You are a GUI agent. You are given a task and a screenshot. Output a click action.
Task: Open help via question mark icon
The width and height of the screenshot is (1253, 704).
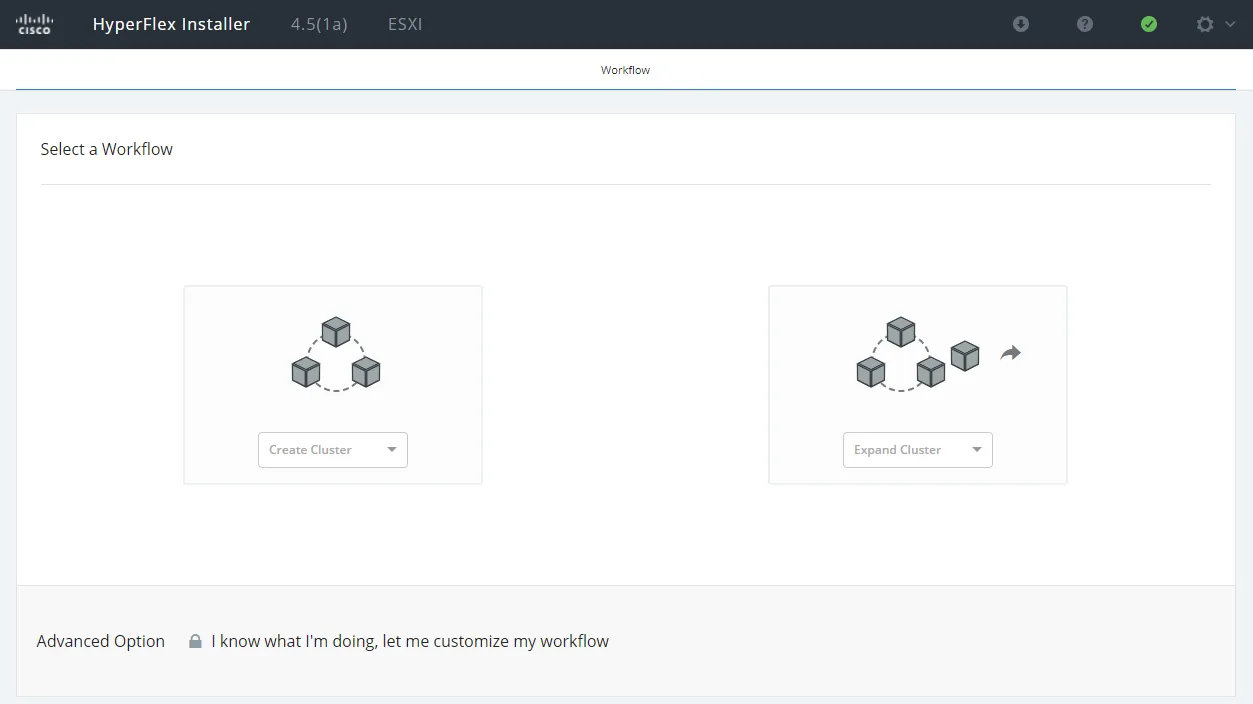point(1084,24)
